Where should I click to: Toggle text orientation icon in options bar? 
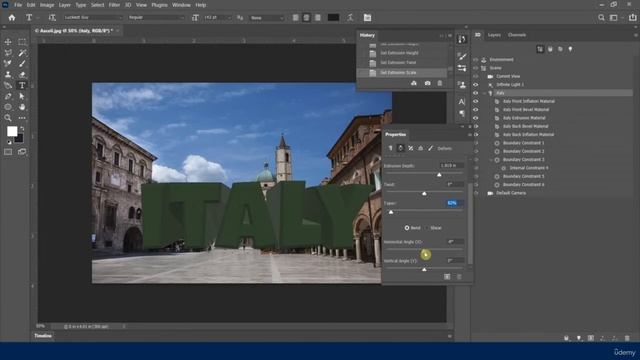click(52, 18)
